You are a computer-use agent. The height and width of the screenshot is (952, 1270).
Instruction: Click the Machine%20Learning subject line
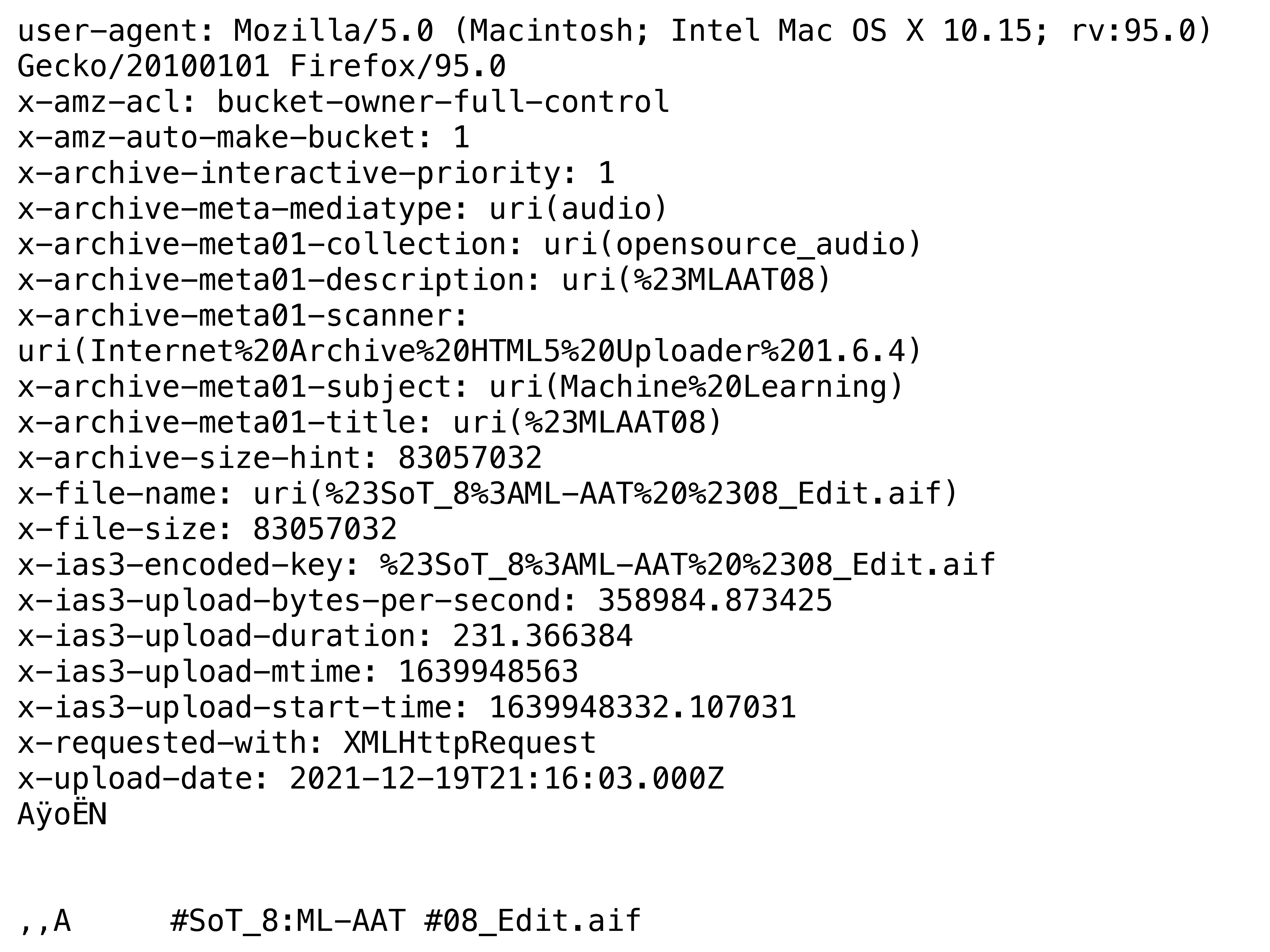(461, 386)
